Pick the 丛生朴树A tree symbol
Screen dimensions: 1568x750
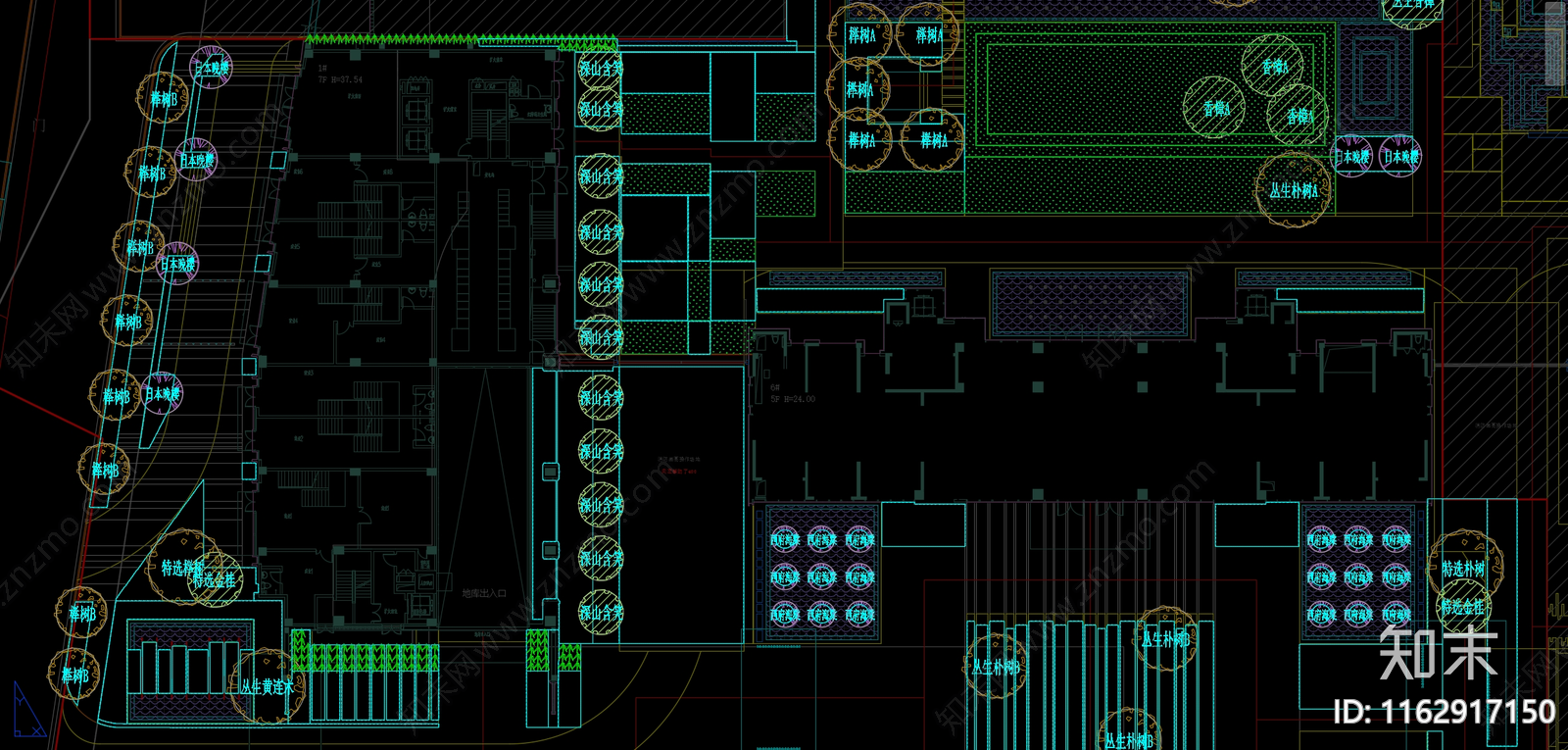[x=1294, y=190]
